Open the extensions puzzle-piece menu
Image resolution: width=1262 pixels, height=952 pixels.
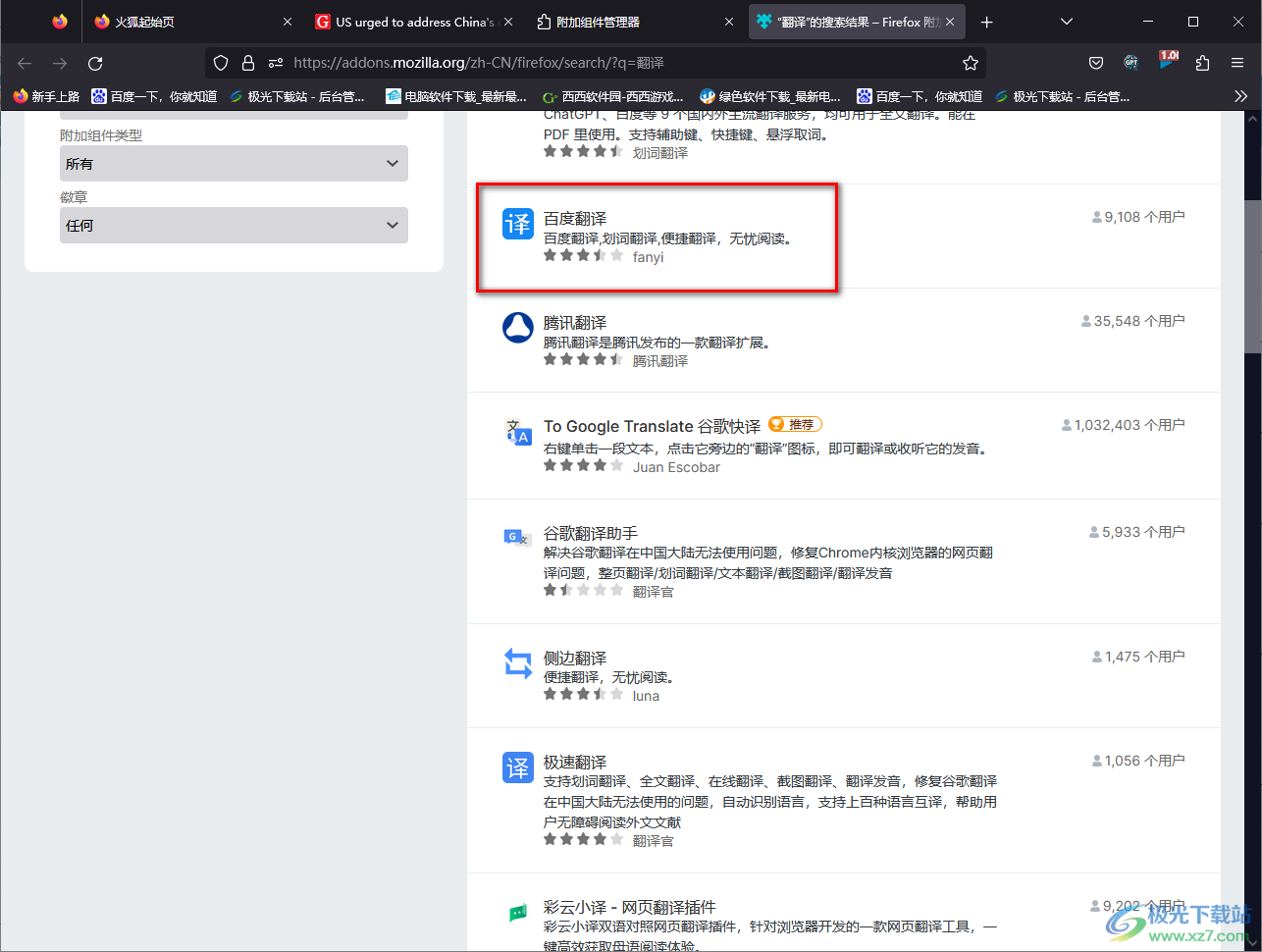(x=1202, y=63)
